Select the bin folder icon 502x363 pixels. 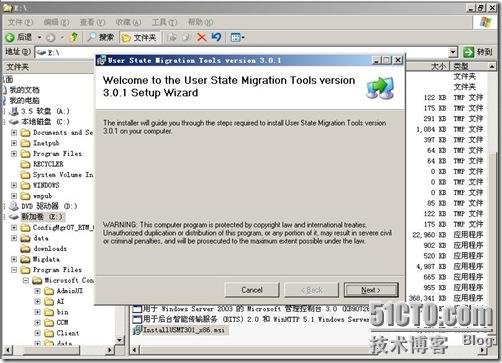tap(49, 312)
